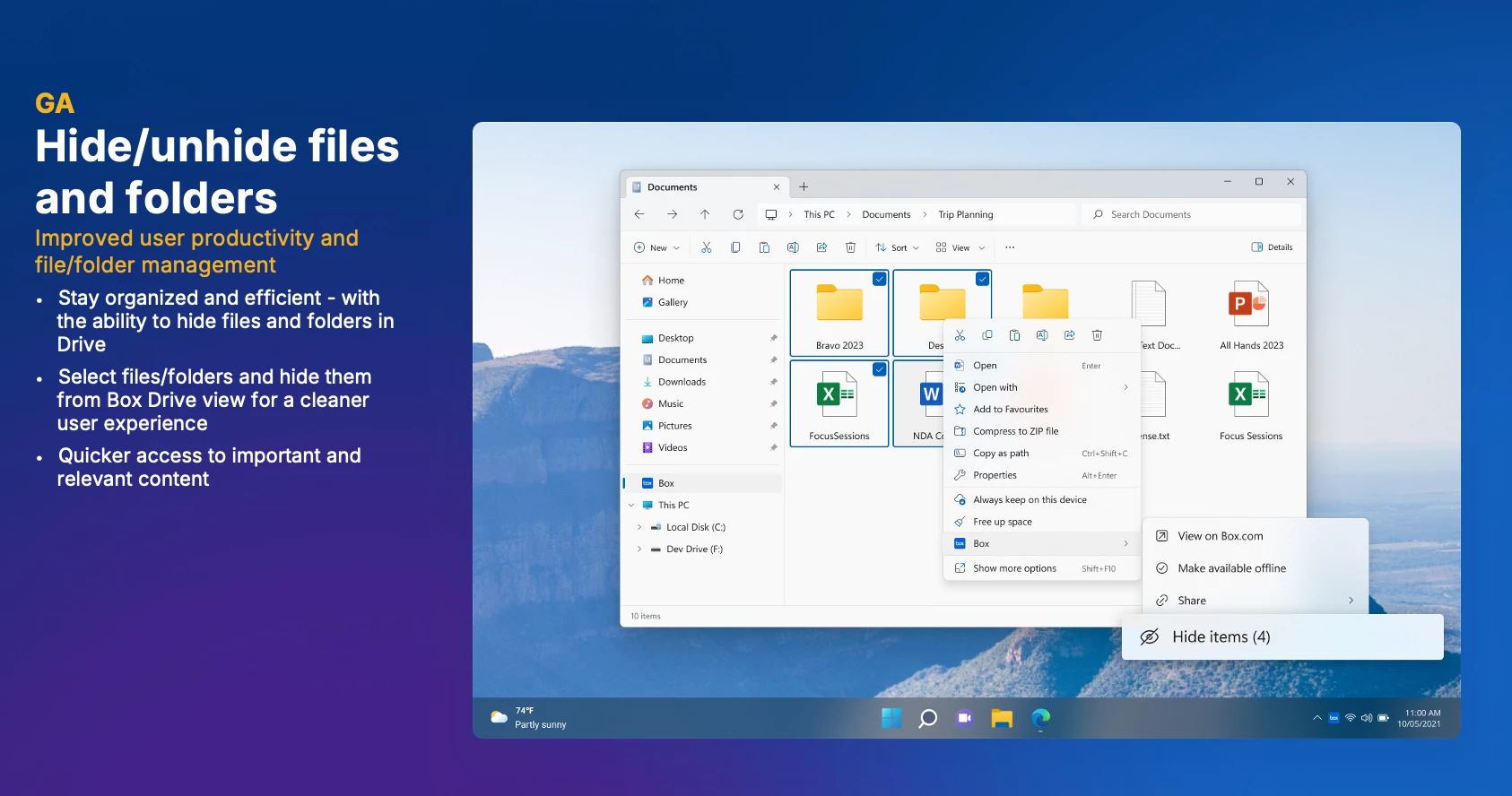Click the Delete trash icon in Explorer toolbar
The height and width of the screenshot is (796, 1512).
point(850,247)
